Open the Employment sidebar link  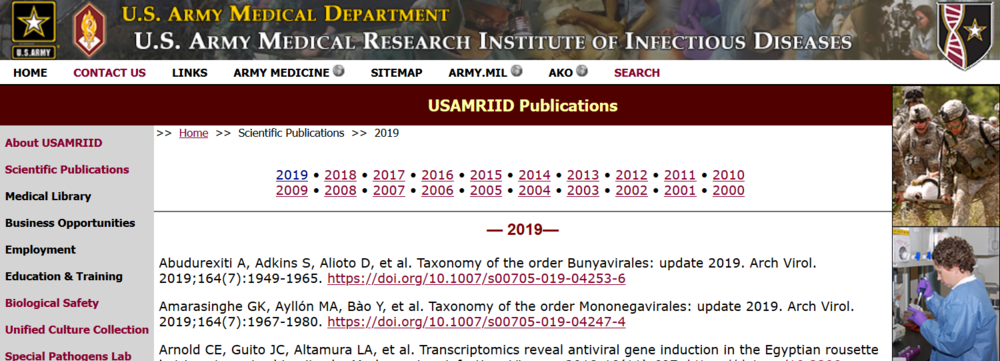point(40,250)
